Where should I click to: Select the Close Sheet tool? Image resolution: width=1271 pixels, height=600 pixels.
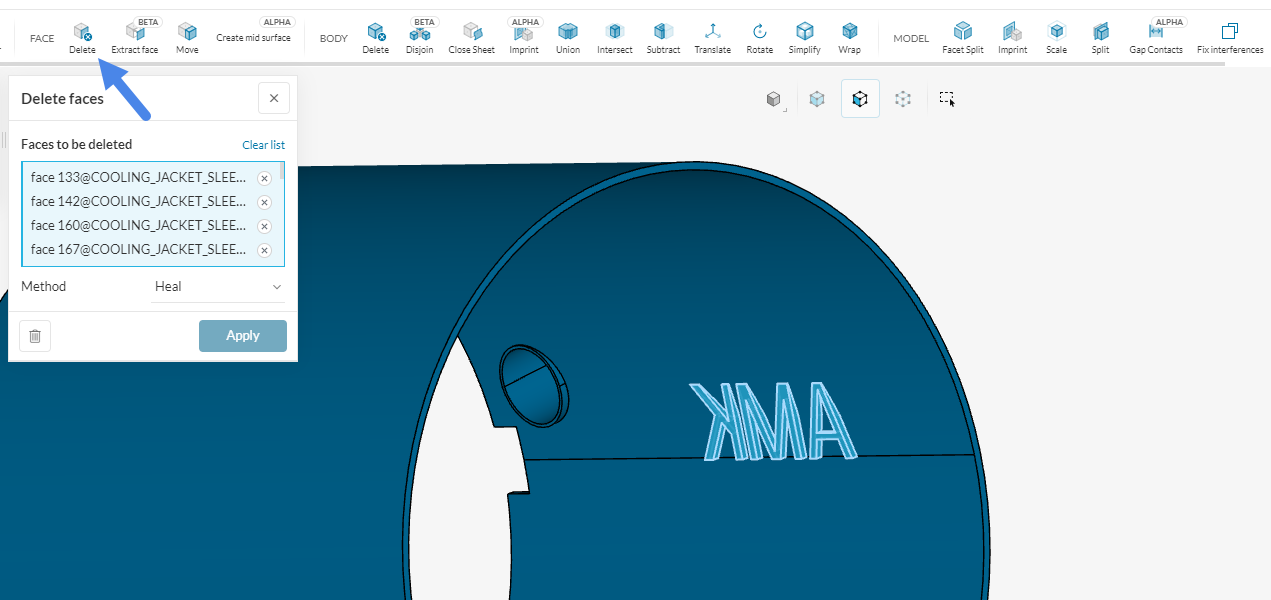471,38
